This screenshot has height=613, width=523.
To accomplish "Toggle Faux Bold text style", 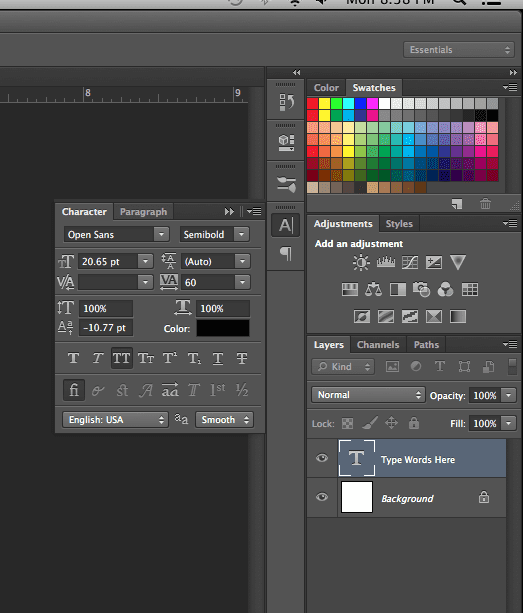I will [x=73, y=358].
